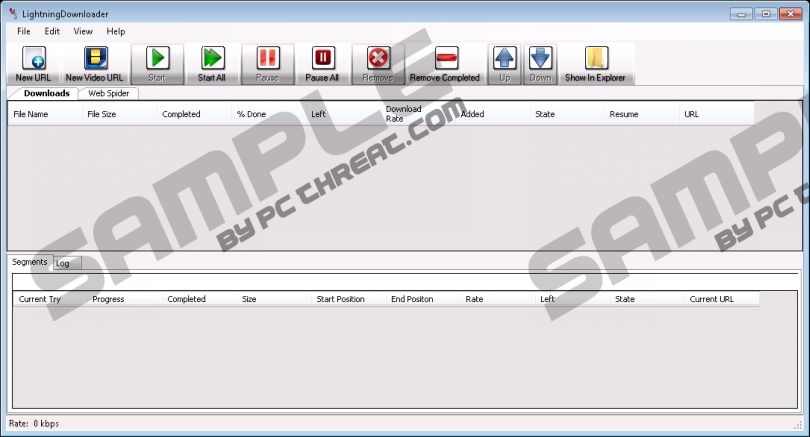Screen dimensions: 810x437
Task: Click the Left column header in downloads
Action: 344,114
